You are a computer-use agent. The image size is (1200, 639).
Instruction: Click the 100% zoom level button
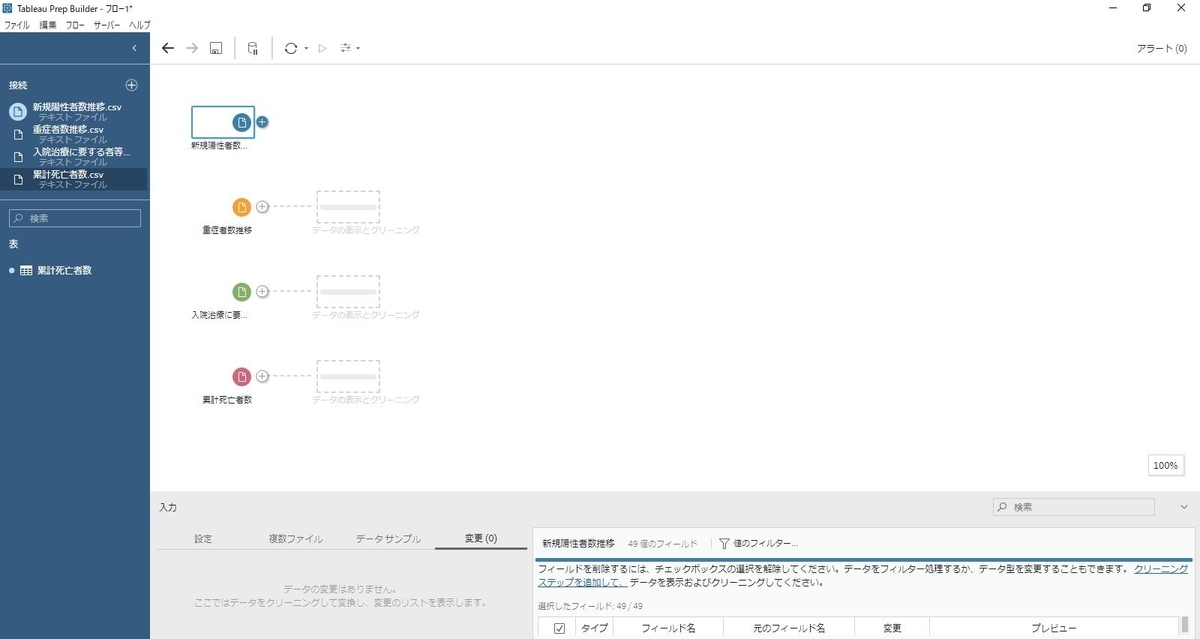pos(1165,466)
